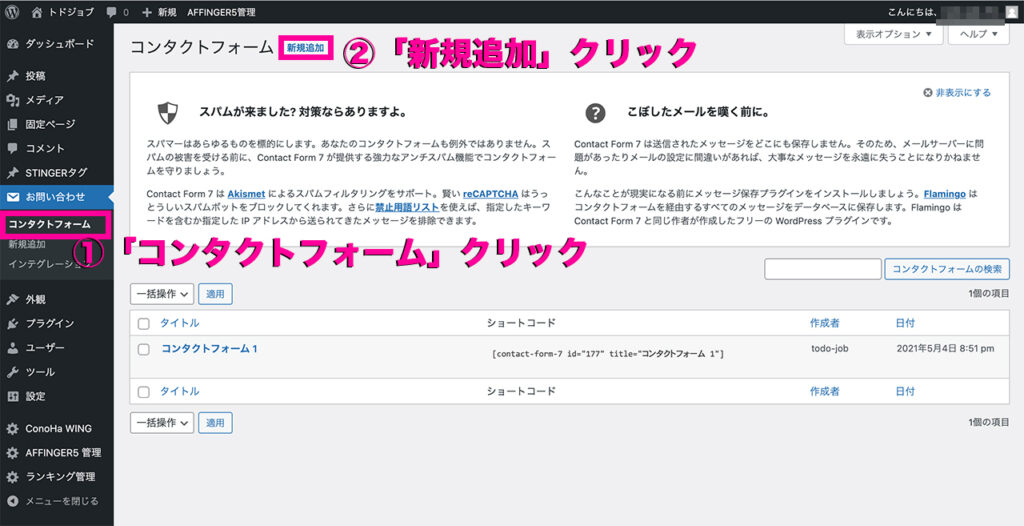1024x526 pixels.
Task: Check select-all checkbox in table footer
Action: (x=144, y=392)
